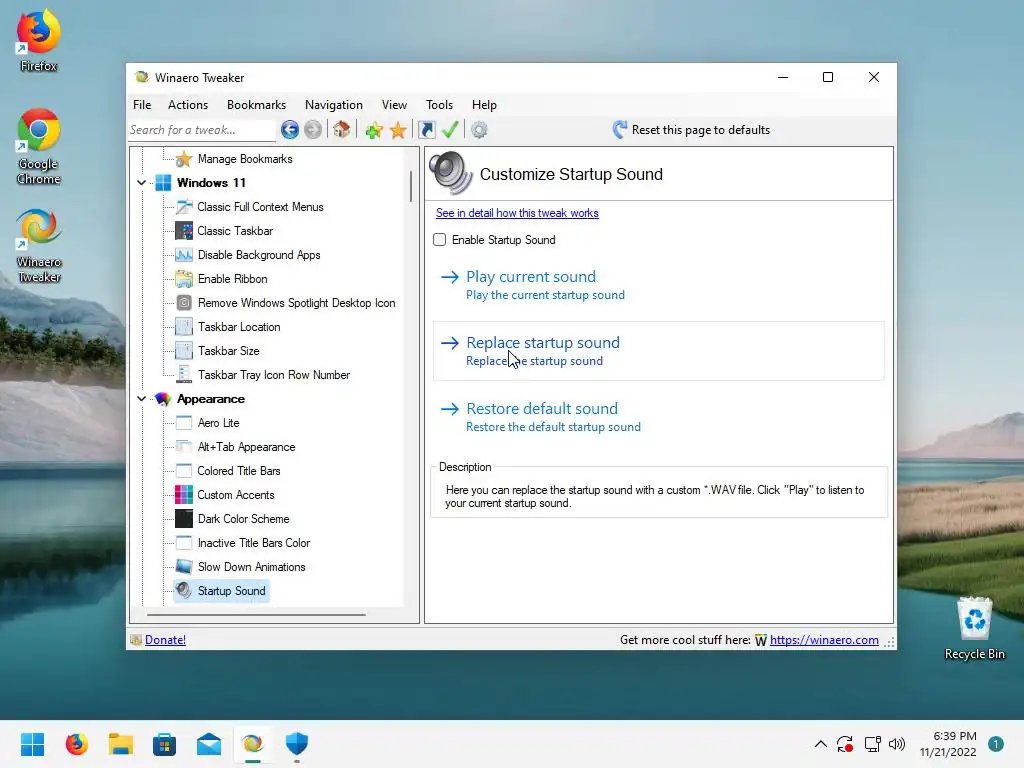1024x768 pixels.
Task: Open the Tools menu
Action: 440,104
